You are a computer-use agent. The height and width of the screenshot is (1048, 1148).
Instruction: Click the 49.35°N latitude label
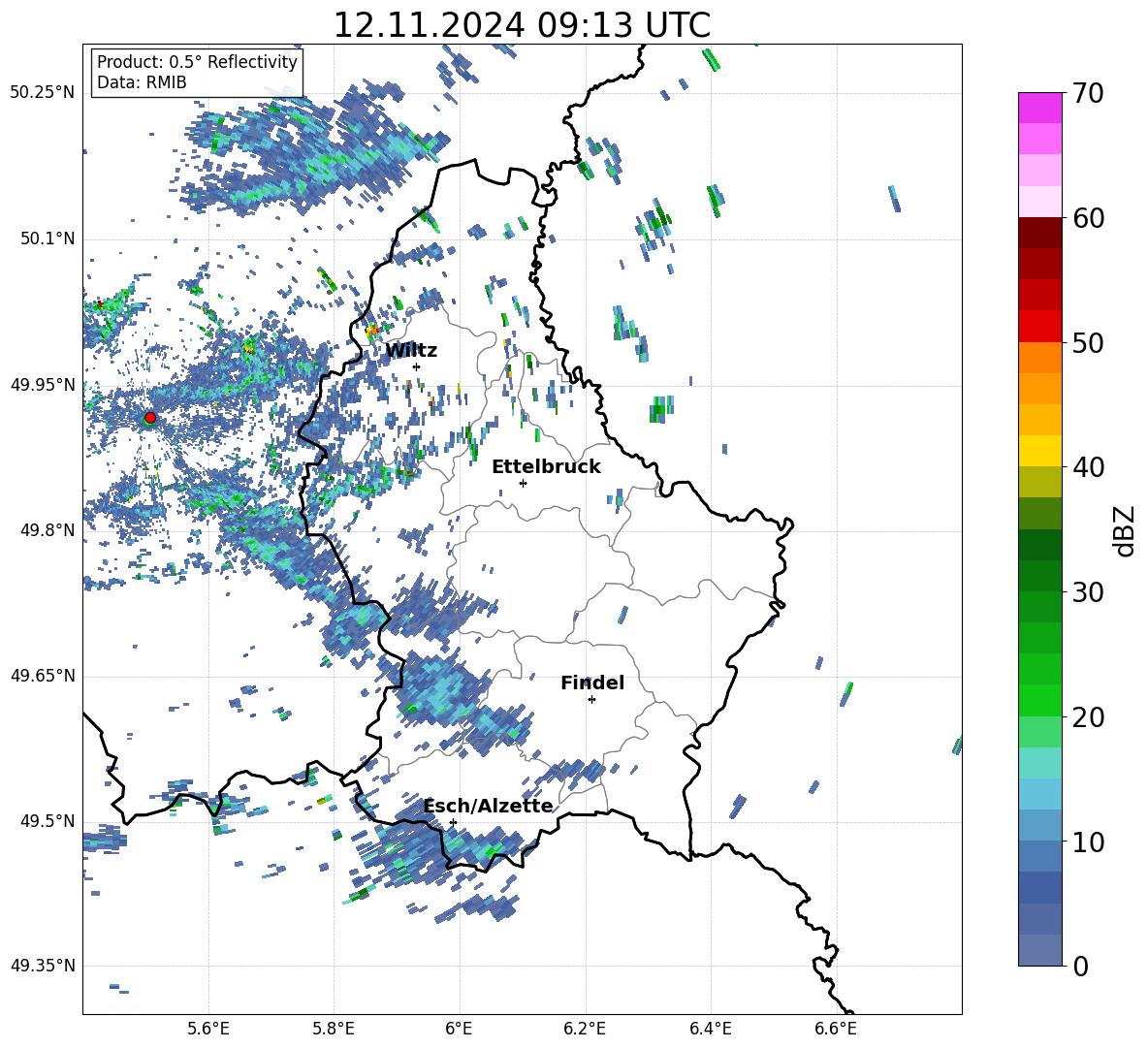43,966
